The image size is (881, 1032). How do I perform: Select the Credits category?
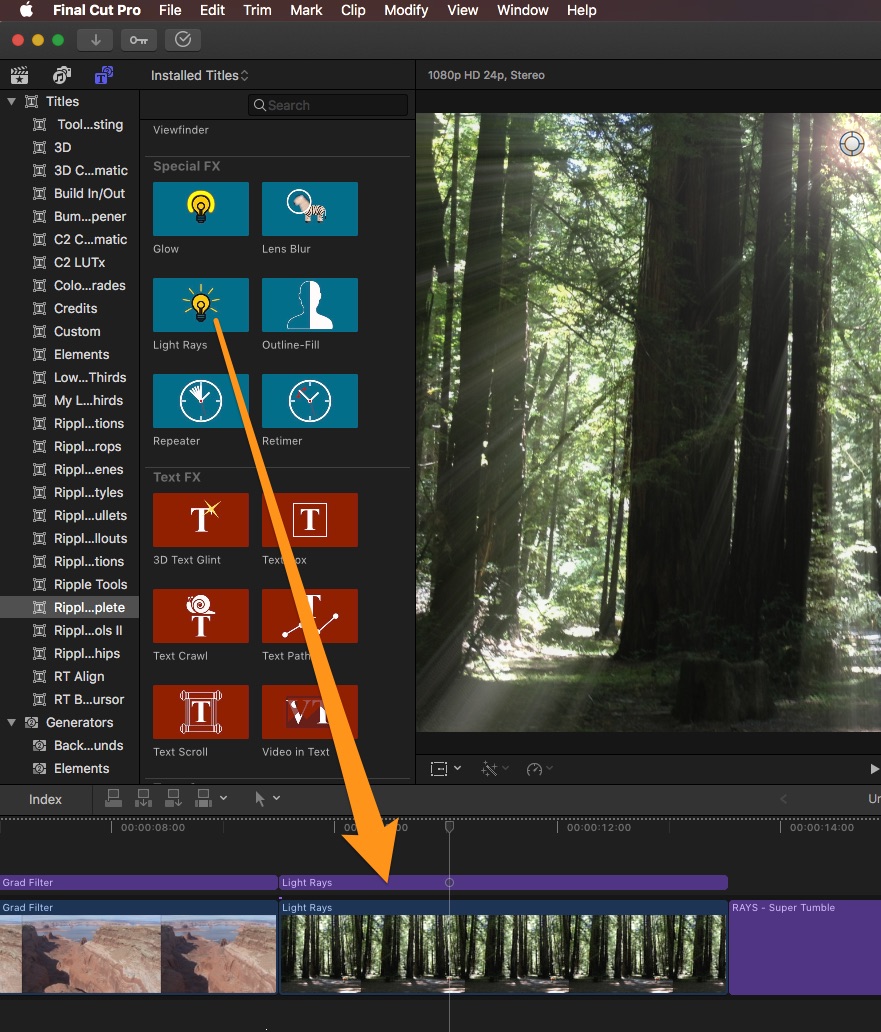point(69,309)
